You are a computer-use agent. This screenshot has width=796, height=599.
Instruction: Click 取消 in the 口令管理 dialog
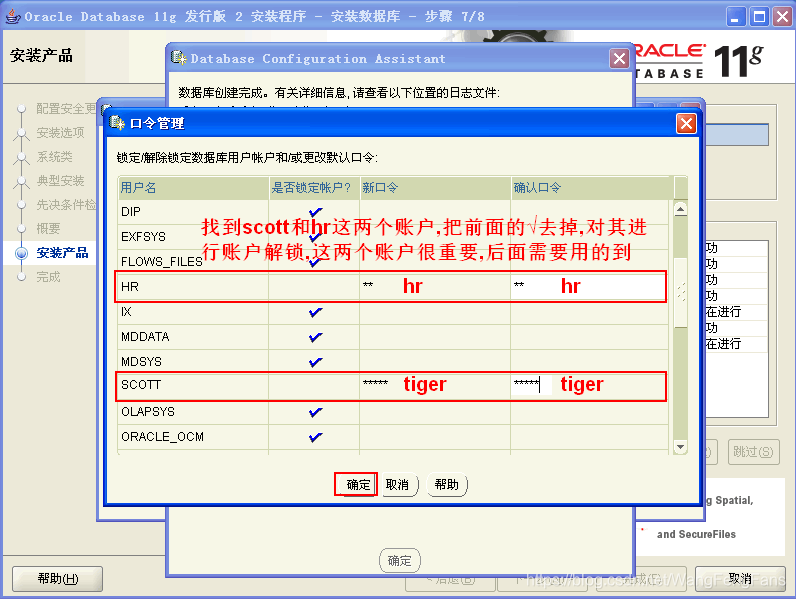coord(399,484)
